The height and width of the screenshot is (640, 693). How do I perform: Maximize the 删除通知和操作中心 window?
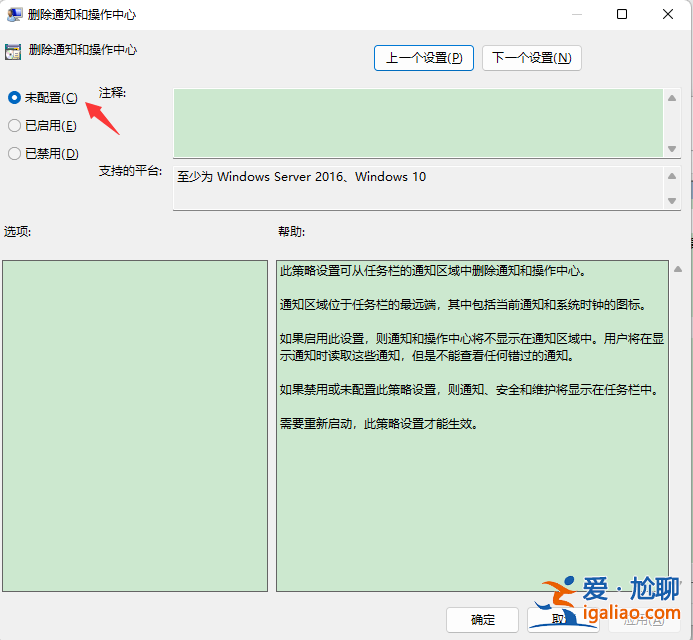click(622, 14)
